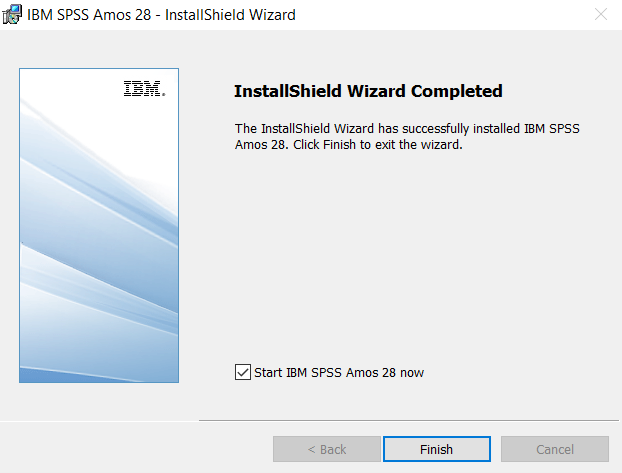The height and width of the screenshot is (473, 622).
Task: Click the gray footer area left of Back
Action: (x=130, y=449)
